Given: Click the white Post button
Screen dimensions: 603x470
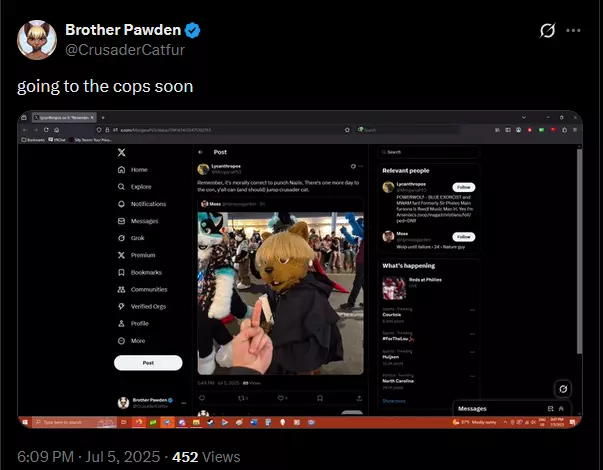Looking at the screenshot, I should [148, 363].
